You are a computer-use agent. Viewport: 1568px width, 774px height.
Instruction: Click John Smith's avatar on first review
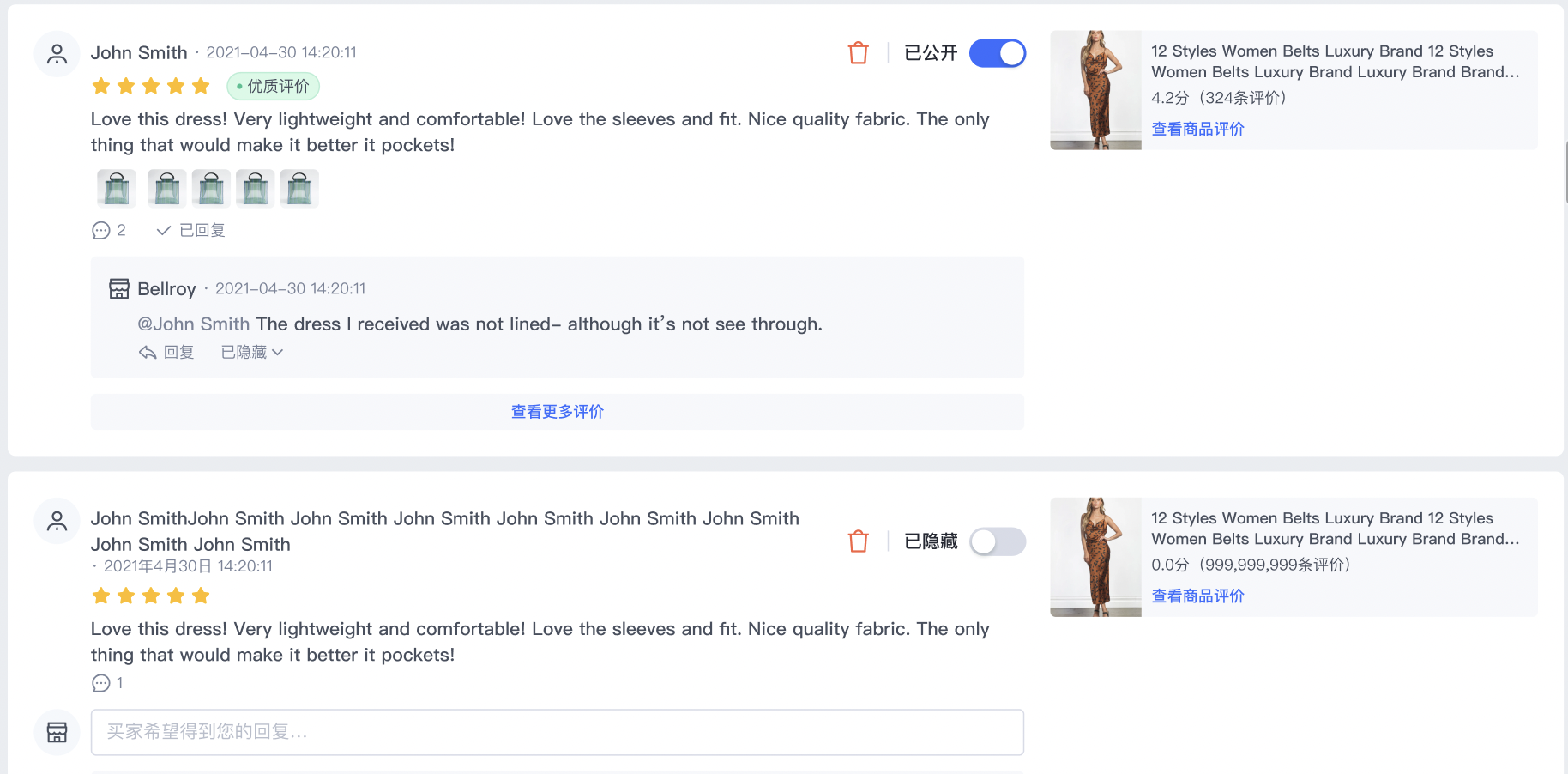(x=57, y=54)
